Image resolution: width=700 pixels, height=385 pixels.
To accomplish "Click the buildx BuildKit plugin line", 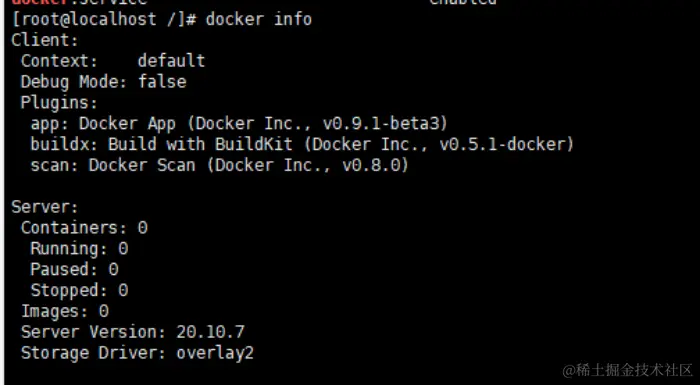I will tap(302, 144).
